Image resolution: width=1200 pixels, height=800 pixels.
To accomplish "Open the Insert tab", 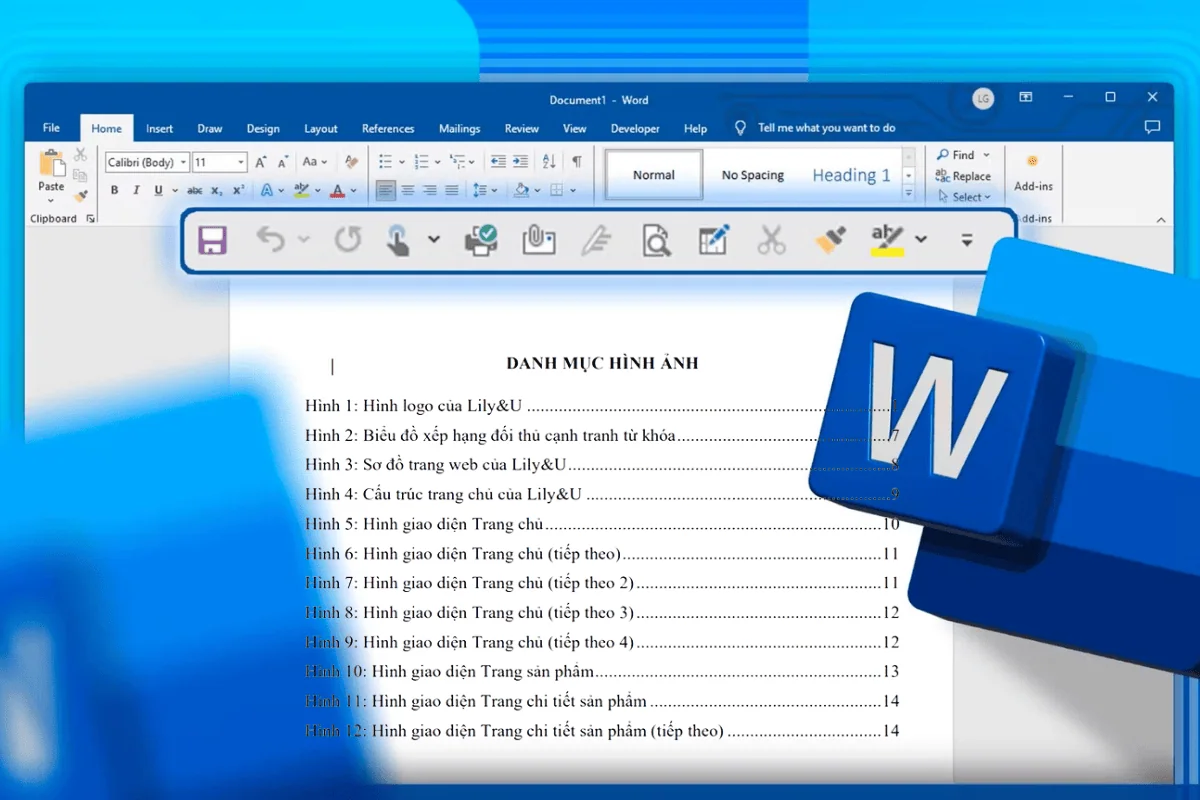I will click(159, 129).
